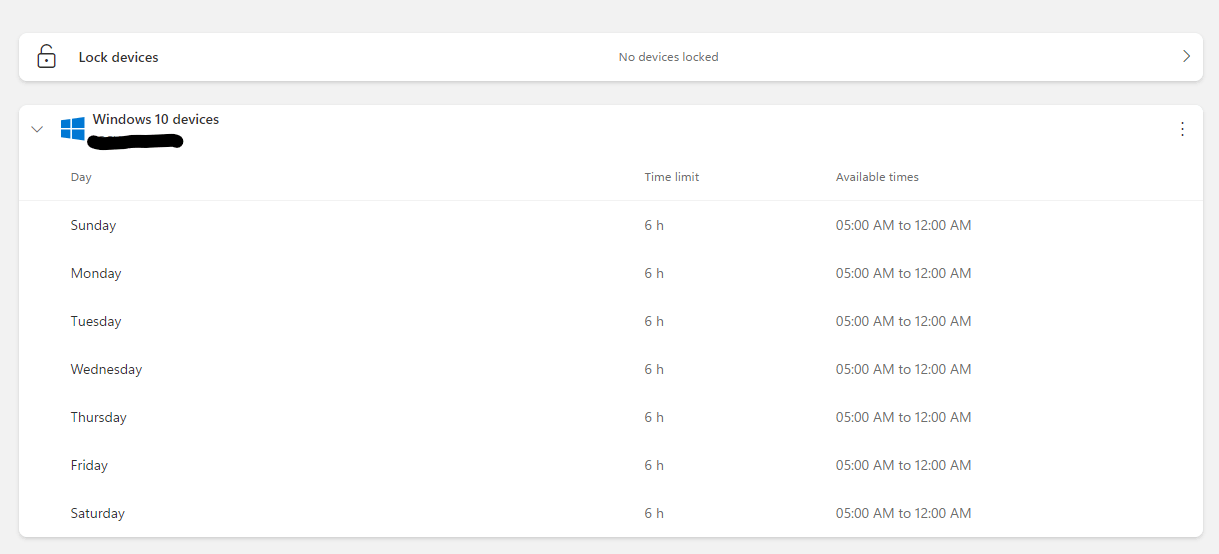
Task: Click the unlocked padlock icon
Action: (46, 57)
